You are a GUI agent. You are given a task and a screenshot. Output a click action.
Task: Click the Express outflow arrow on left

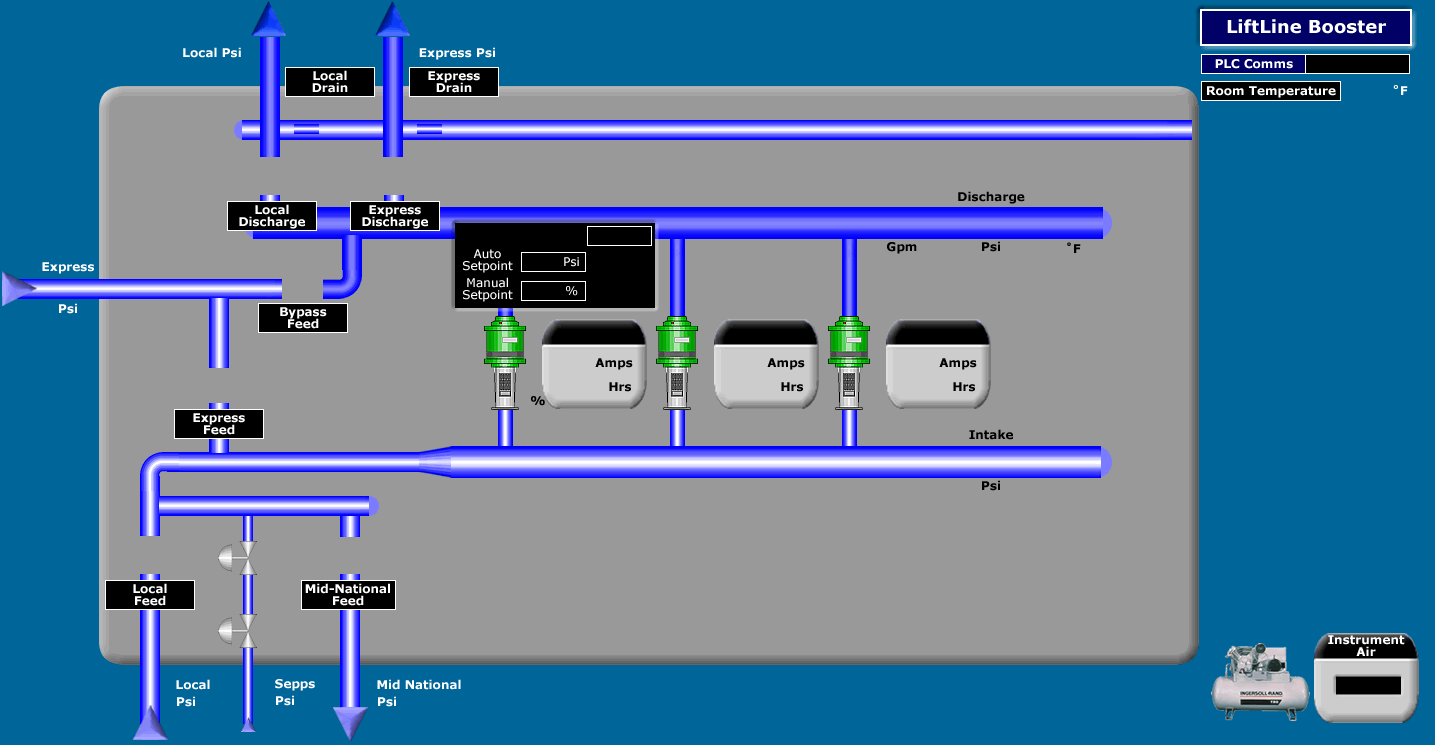[18, 289]
